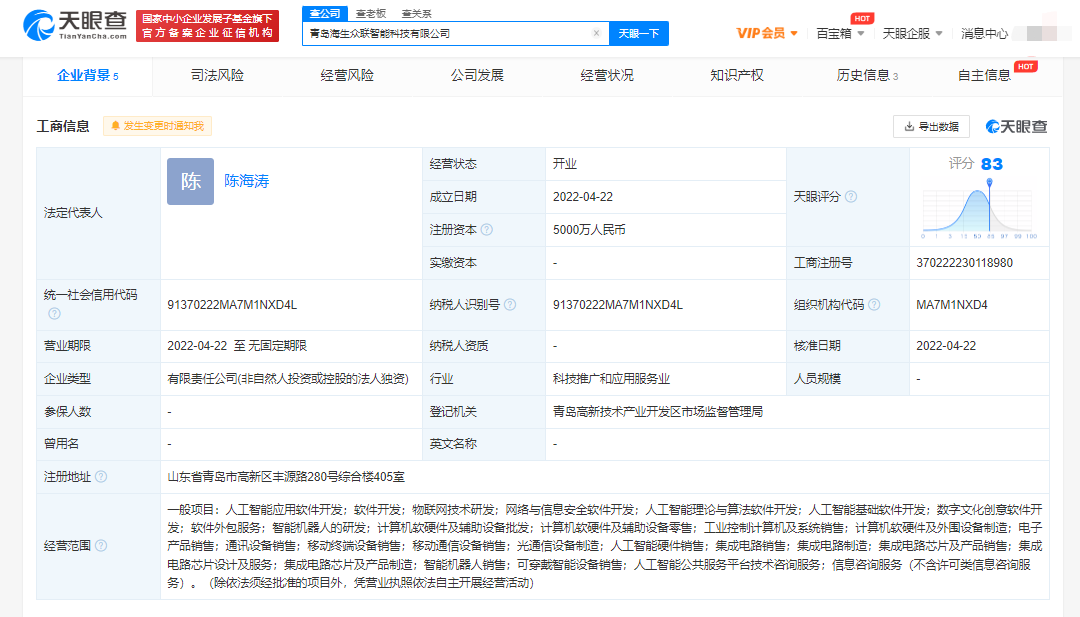This screenshot has width=1080, height=617.
Task: Click the 陈 avatar of legal representative
Action: pyautogui.click(x=190, y=181)
